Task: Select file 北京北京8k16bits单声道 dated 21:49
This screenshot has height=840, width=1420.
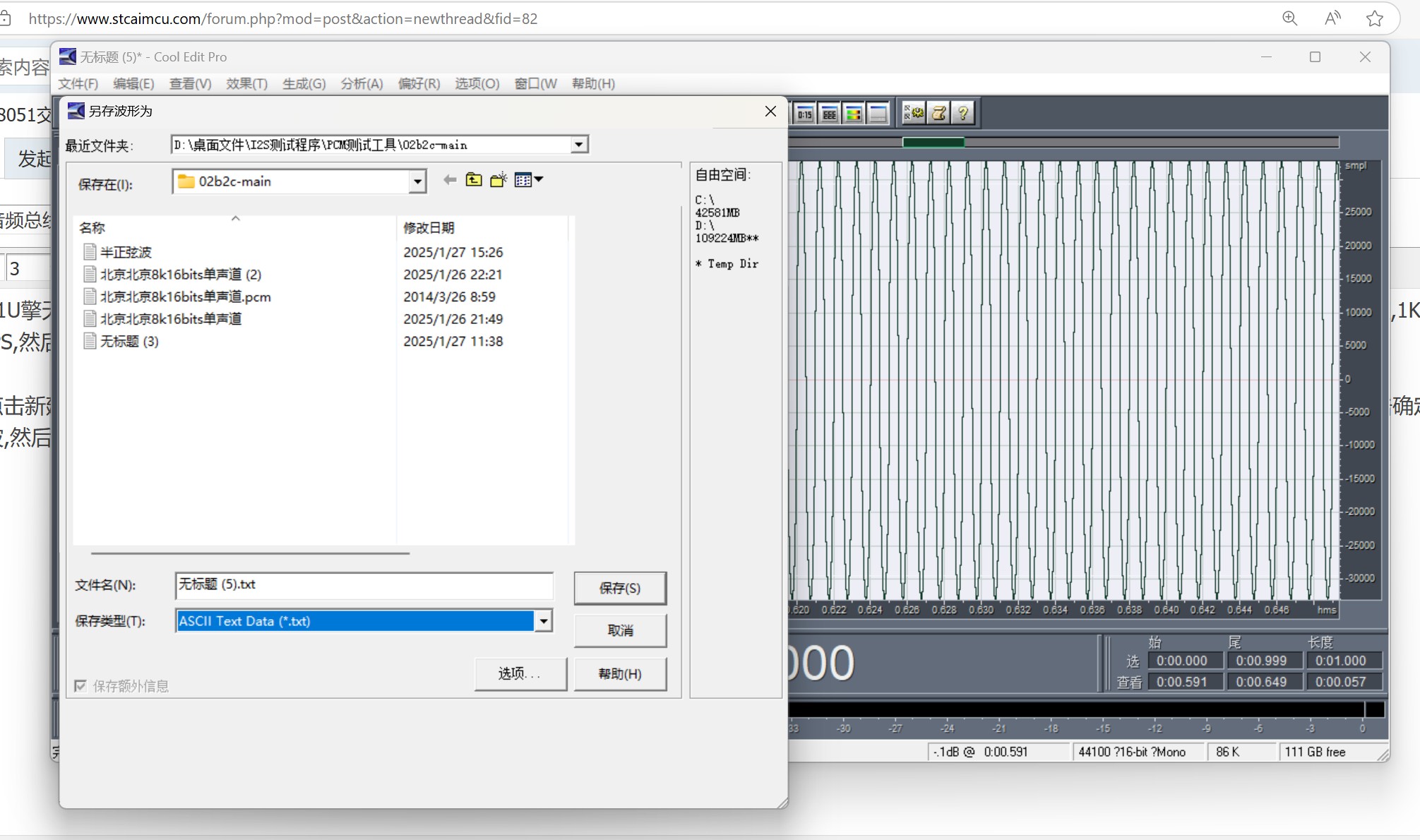Action: click(171, 318)
